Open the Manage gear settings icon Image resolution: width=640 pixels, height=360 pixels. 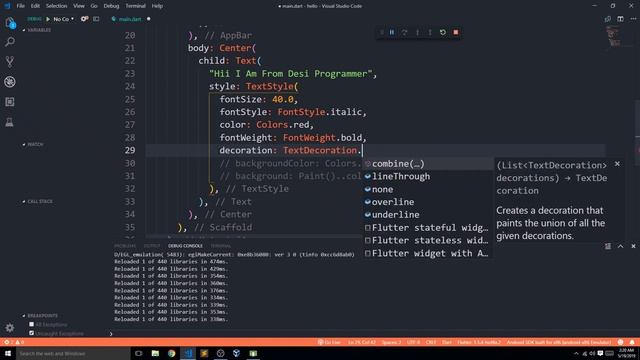pyautogui.click(x=10, y=327)
